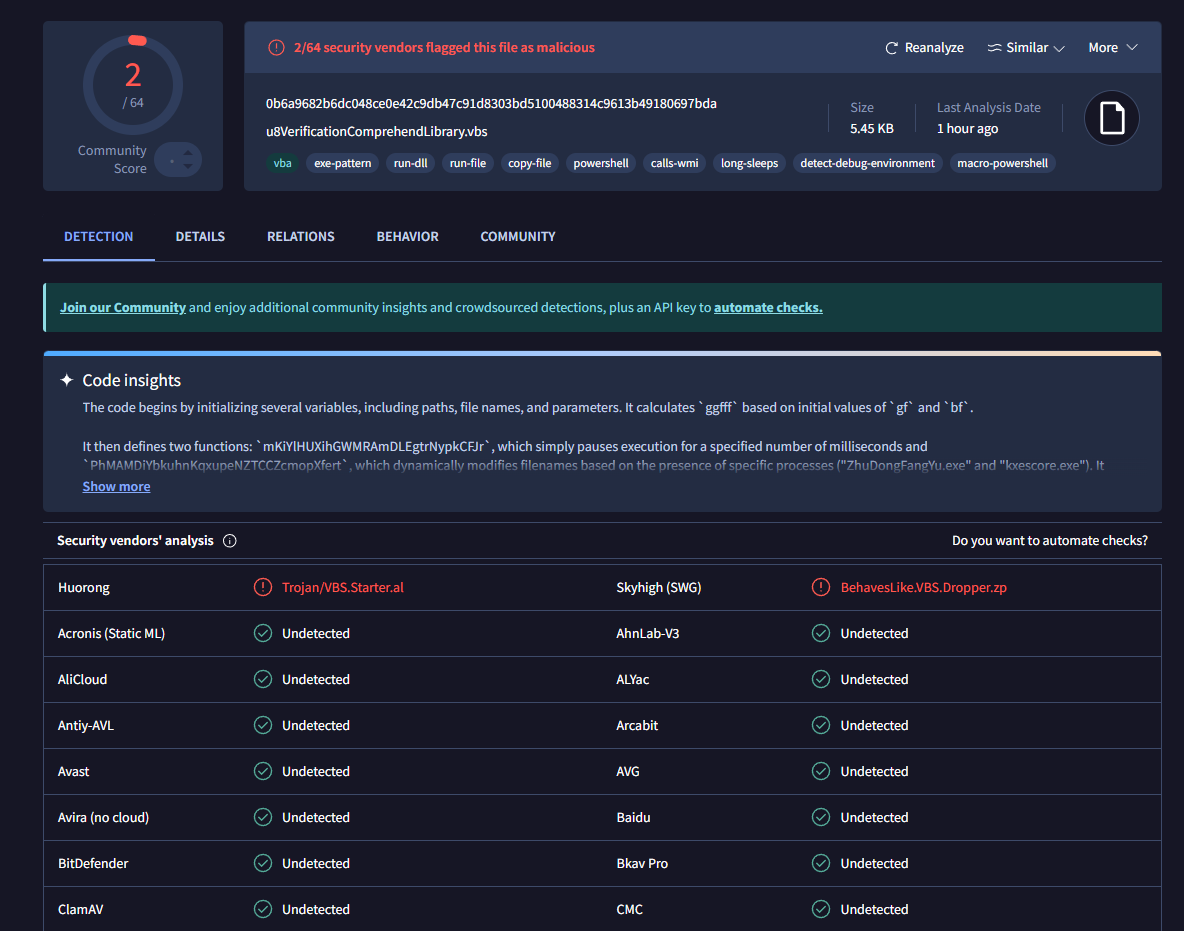Select the BEHAVIOR tab
1184x931 pixels.
(x=408, y=236)
